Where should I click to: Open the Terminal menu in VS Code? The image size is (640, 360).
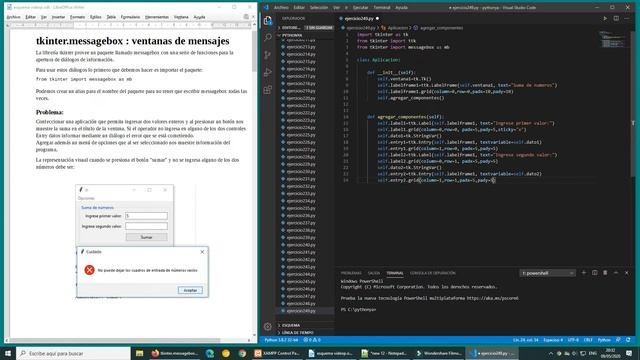coord(382,7)
